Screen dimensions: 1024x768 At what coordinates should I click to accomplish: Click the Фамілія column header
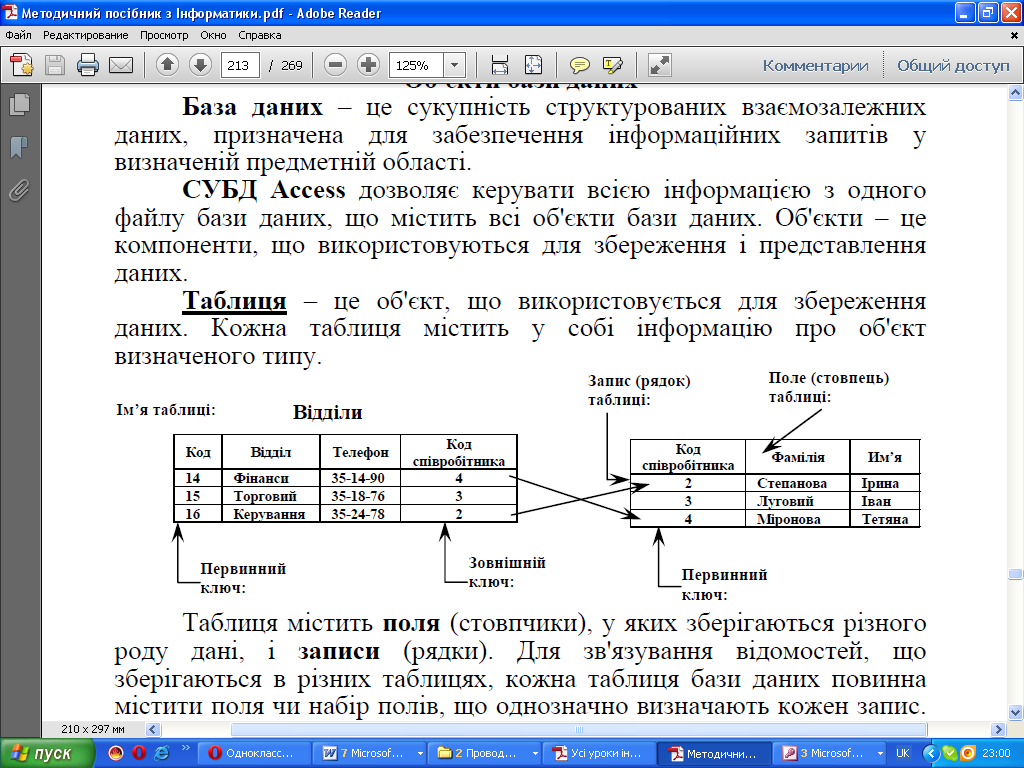tap(798, 457)
